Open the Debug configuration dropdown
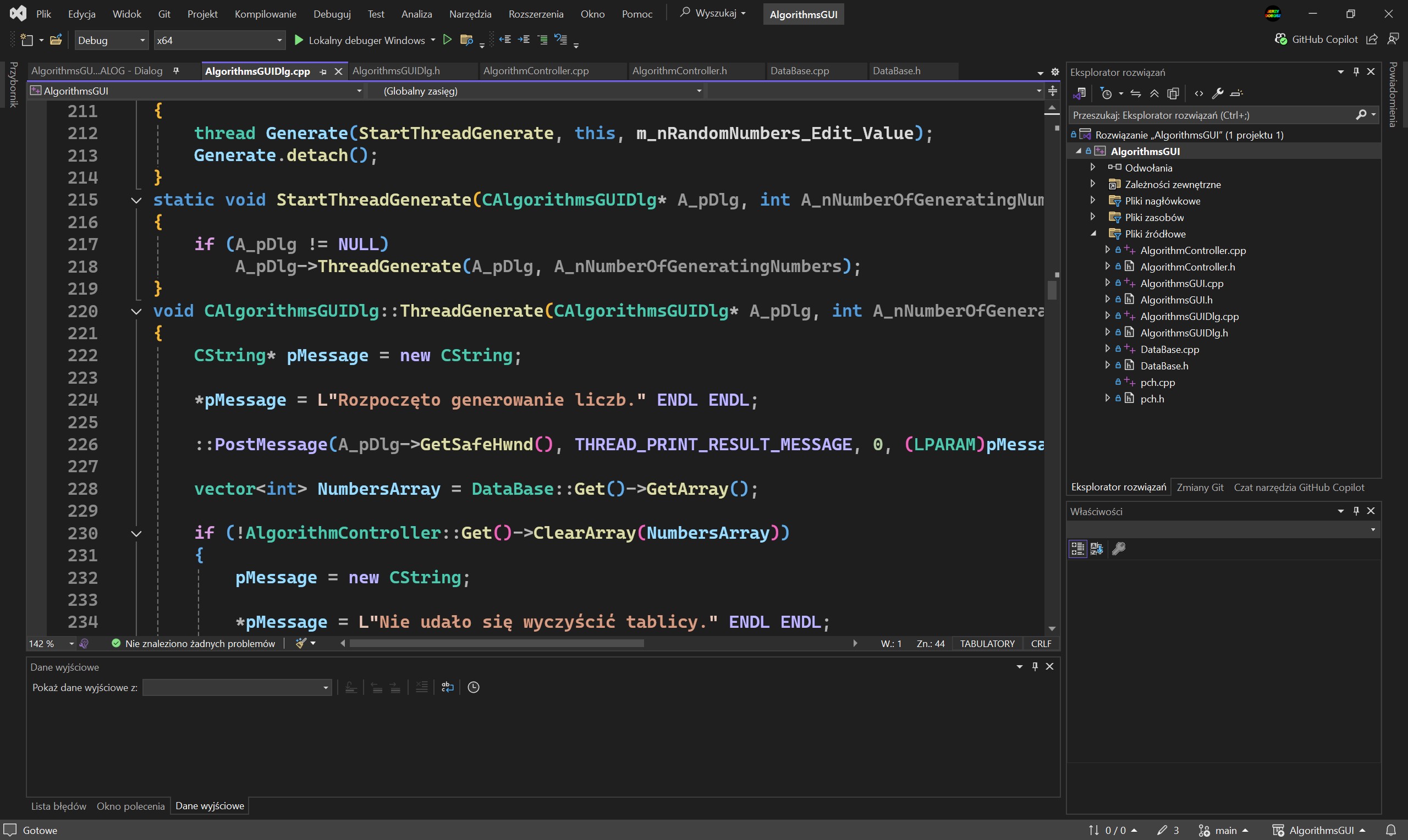The width and height of the screenshot is (1408, 840). (x=112, y=40)
